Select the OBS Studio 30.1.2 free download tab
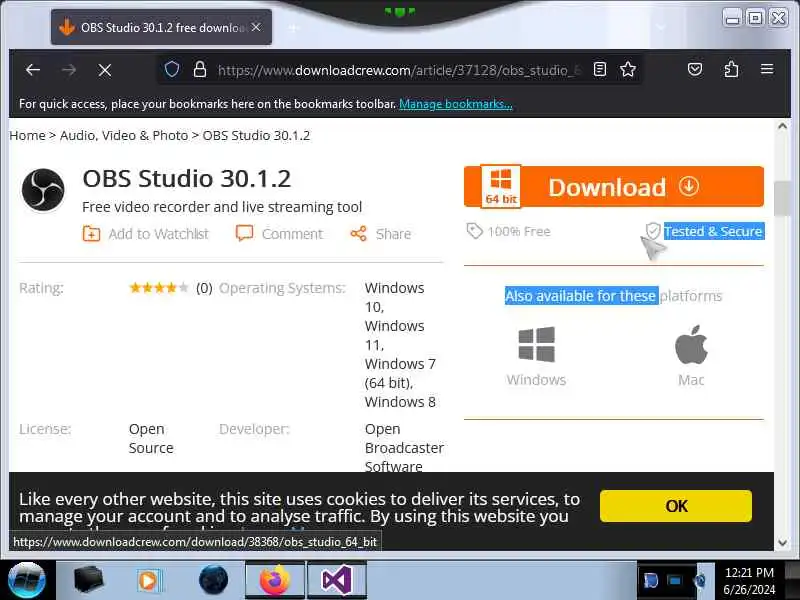 (x=161, y=28)
